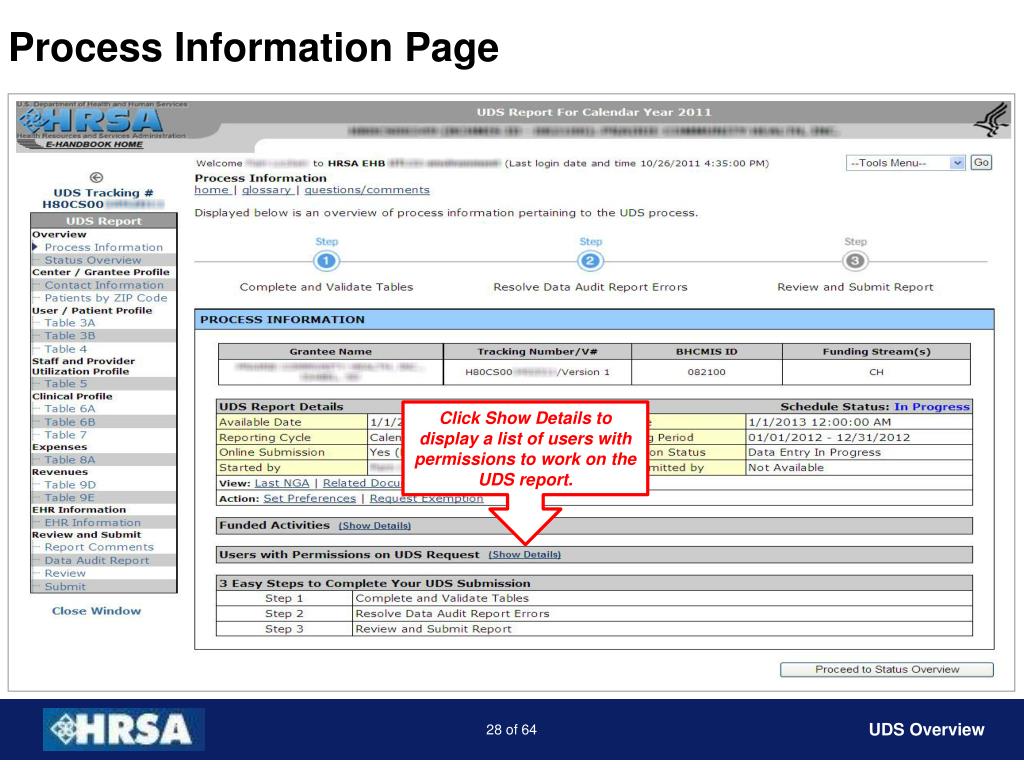The width and height of the screenshot is (1024, 768).
Task: Open Table 7
Action: pos(65,435)
